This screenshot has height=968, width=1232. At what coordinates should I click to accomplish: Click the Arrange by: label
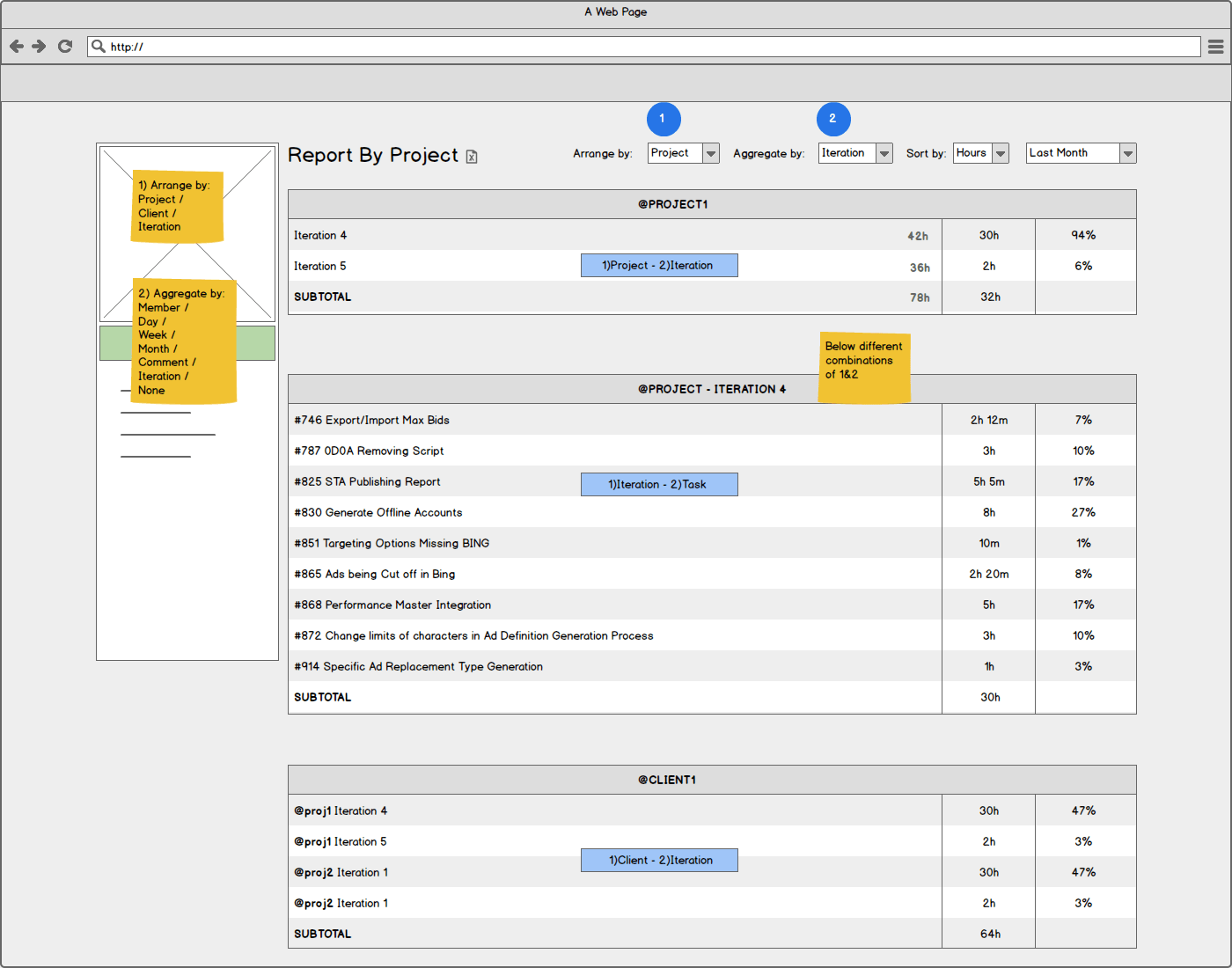tap(603, 153)
